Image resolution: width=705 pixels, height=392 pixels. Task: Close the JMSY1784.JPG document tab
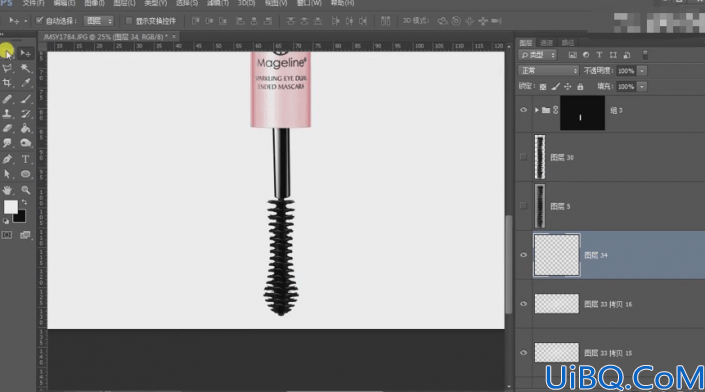174,36
